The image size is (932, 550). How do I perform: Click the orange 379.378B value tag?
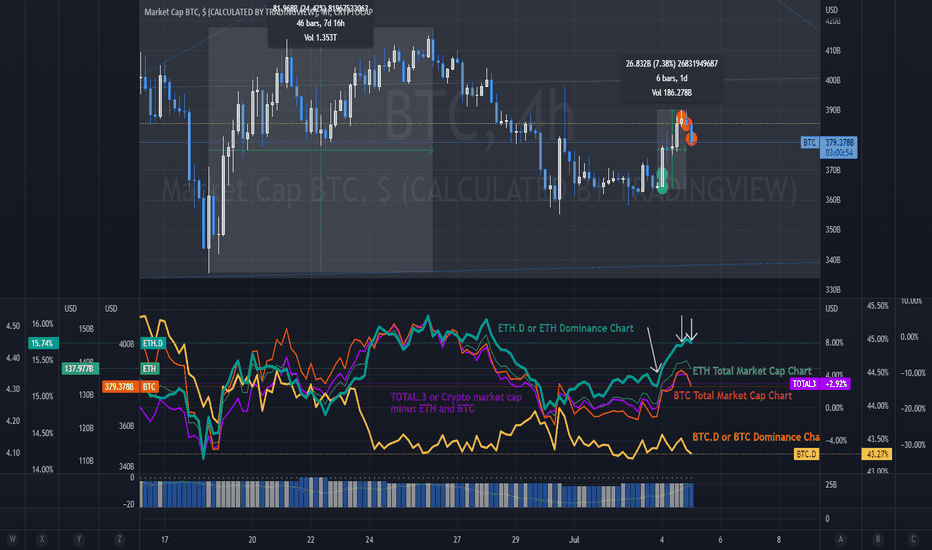pyautogui.click(x=119, y=386)
